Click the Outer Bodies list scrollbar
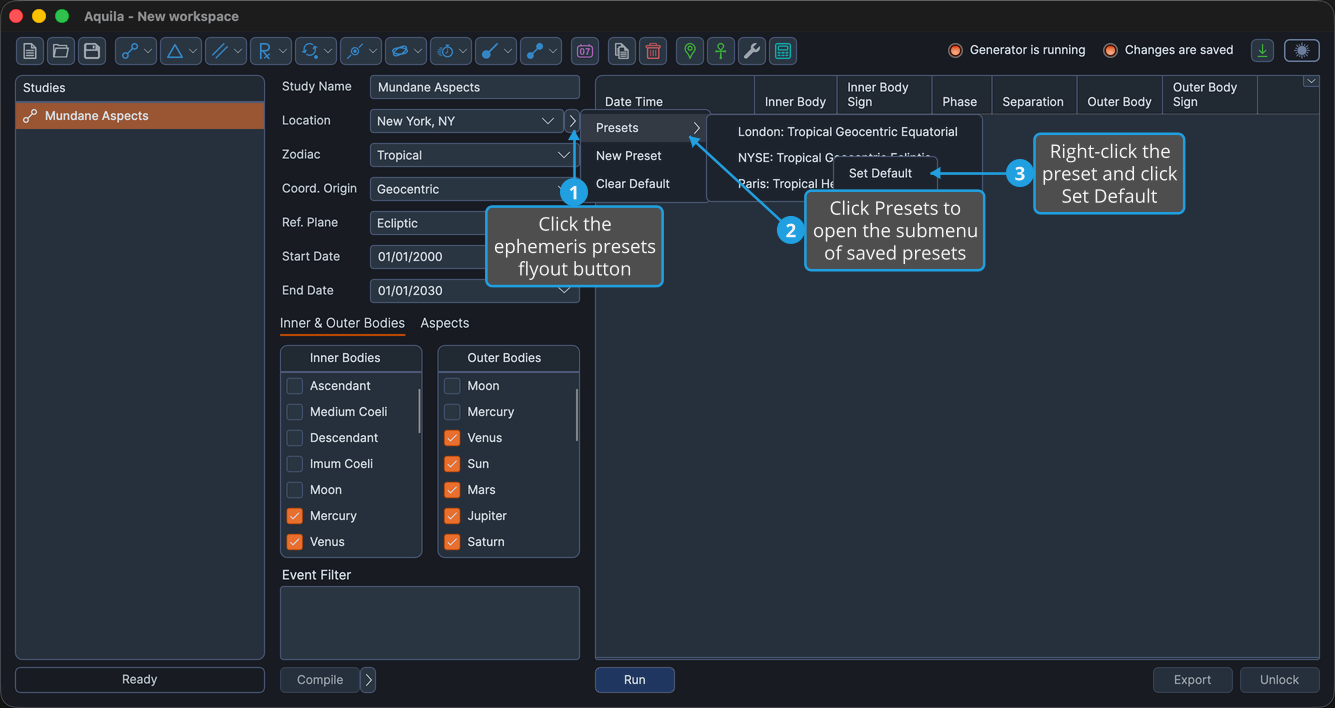 tap(576, 414)
